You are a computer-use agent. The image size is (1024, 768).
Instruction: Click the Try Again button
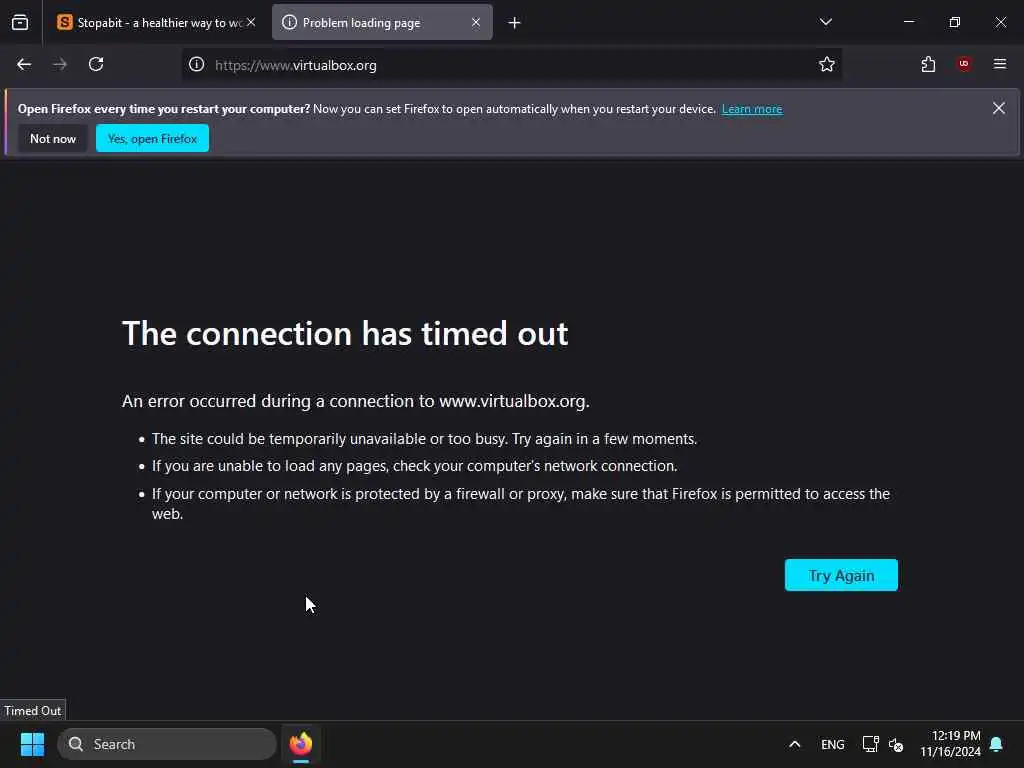point(841,575)
